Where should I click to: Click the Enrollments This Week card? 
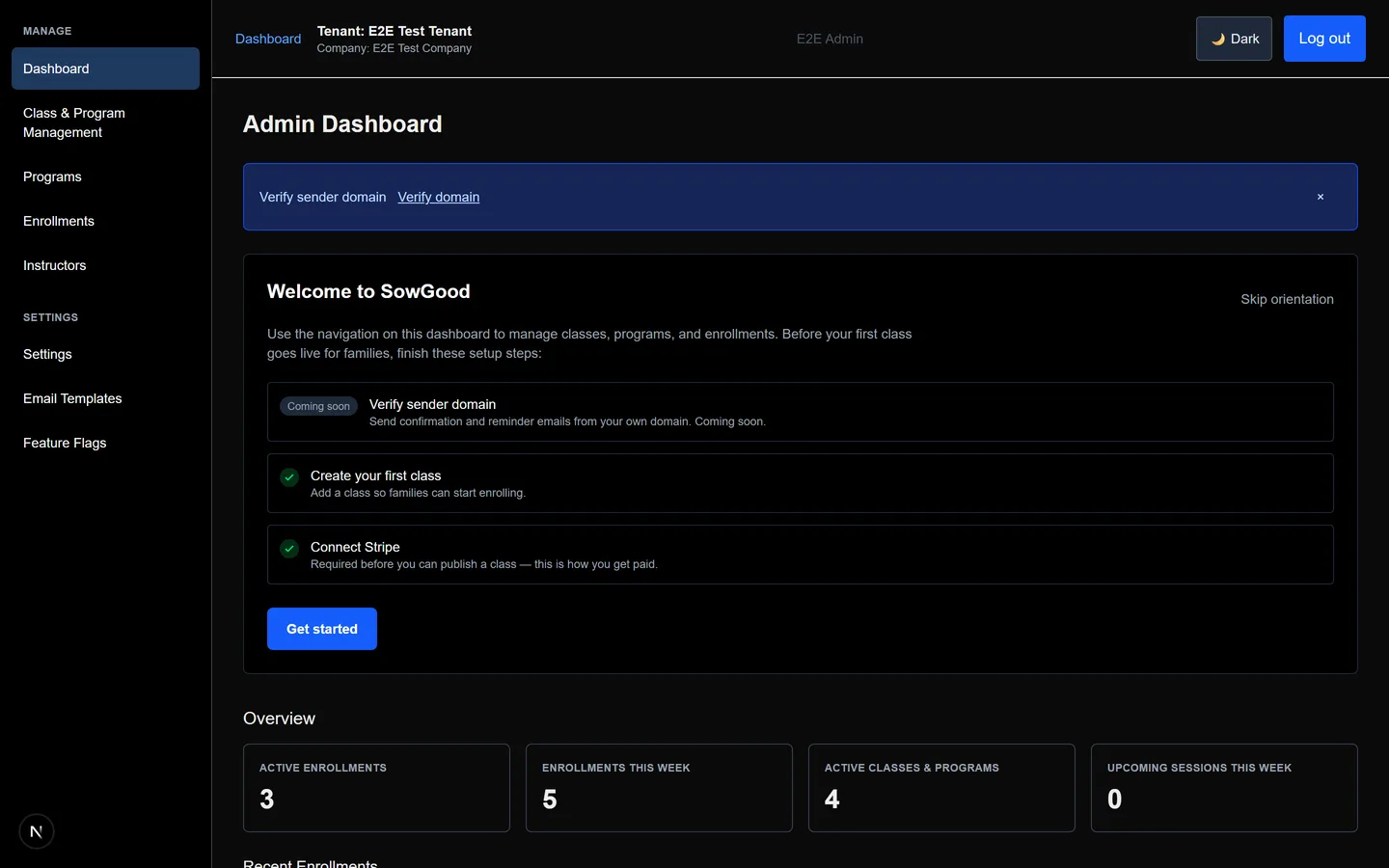pyautogui.click(x=659, y=788)
